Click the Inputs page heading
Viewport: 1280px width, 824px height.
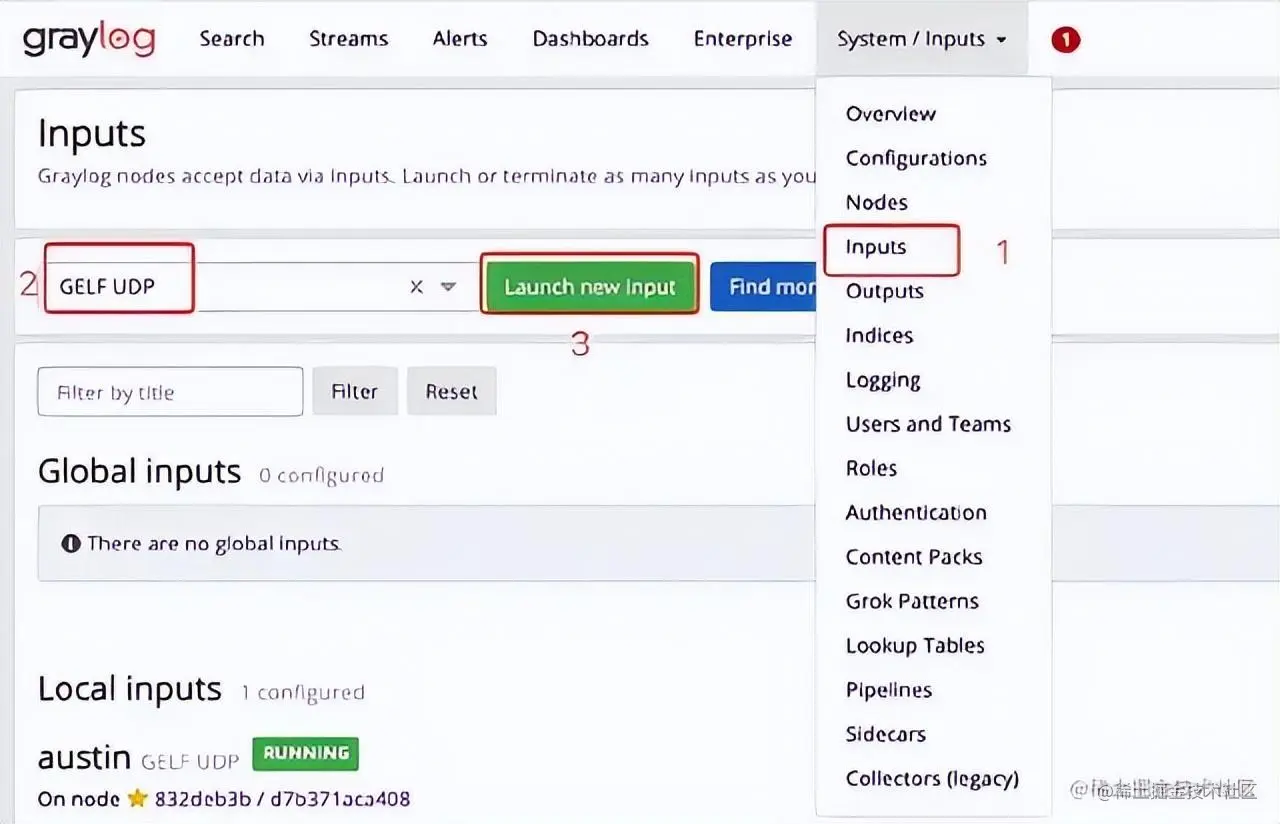click(92, 134)
